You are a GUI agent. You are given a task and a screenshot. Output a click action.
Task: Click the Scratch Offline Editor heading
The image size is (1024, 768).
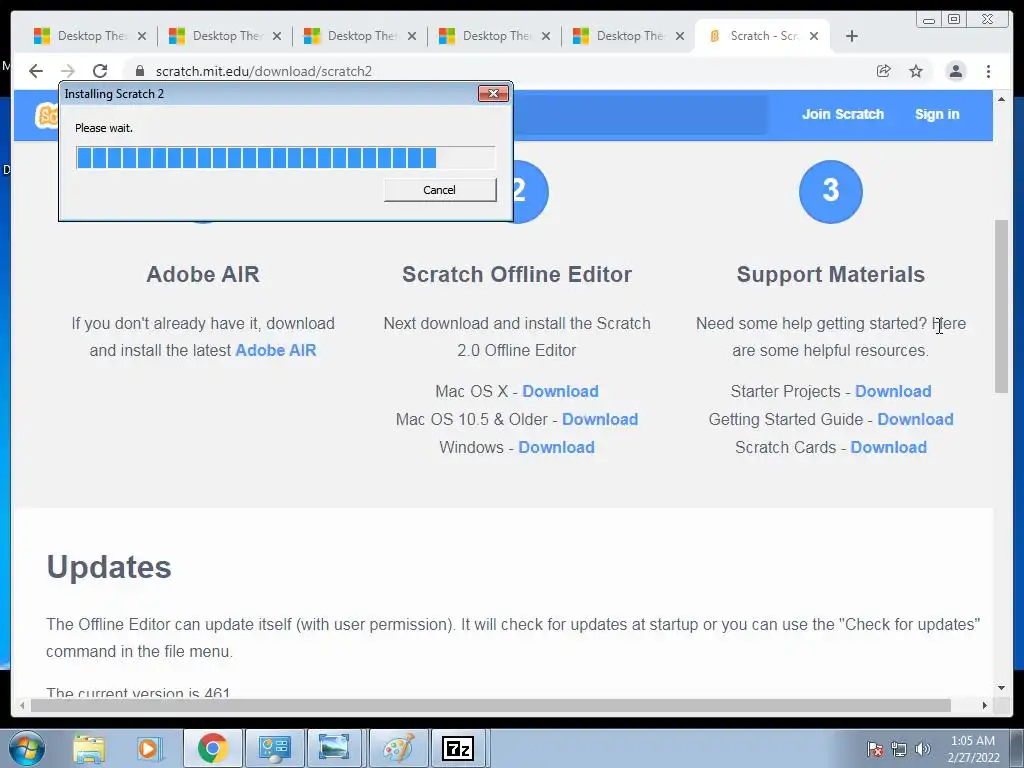click(517, 274)
